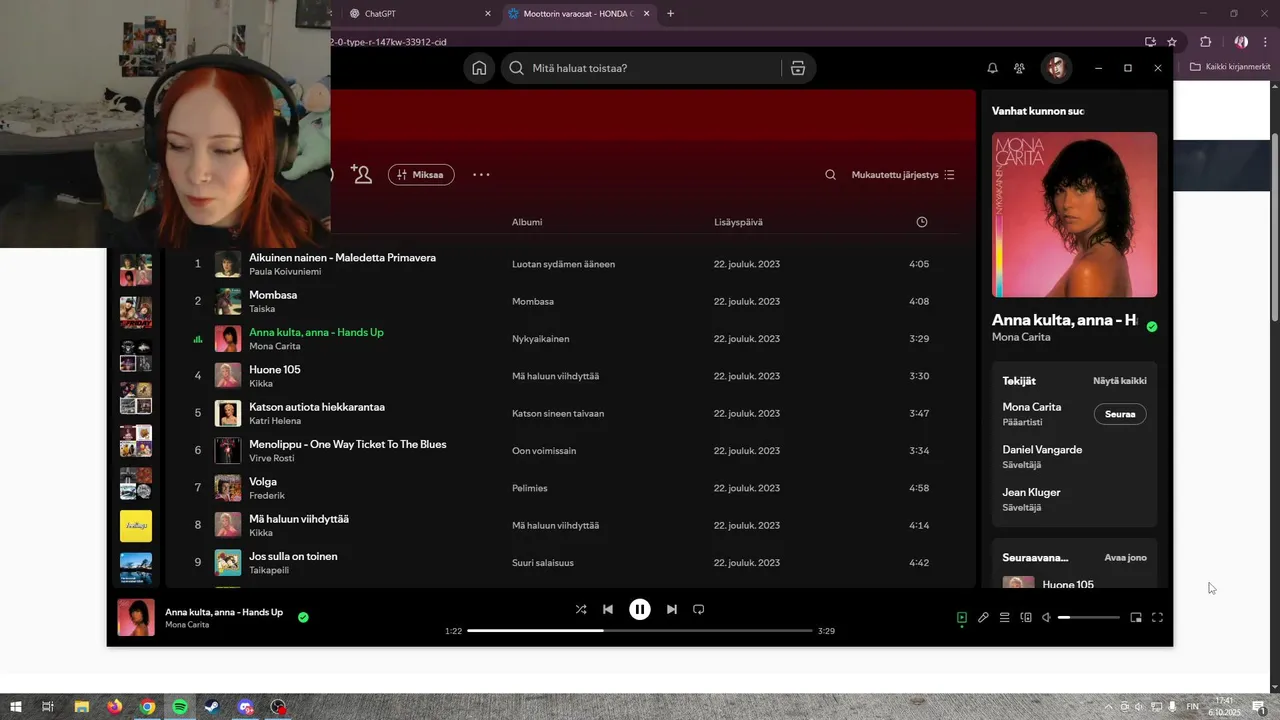
Task: Toggle saved check beside right panel title
Action: click(x=1152, y=326)
